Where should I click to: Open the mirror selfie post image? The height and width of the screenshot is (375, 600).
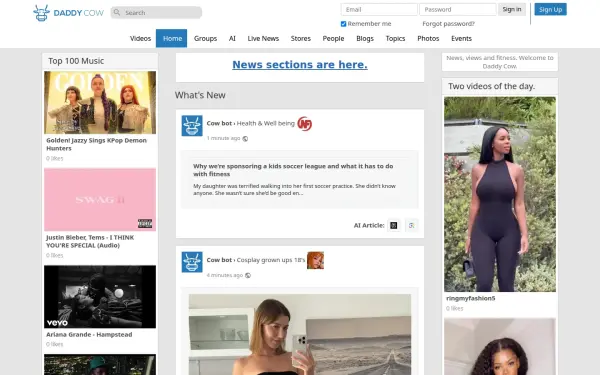tap(300, 334)
